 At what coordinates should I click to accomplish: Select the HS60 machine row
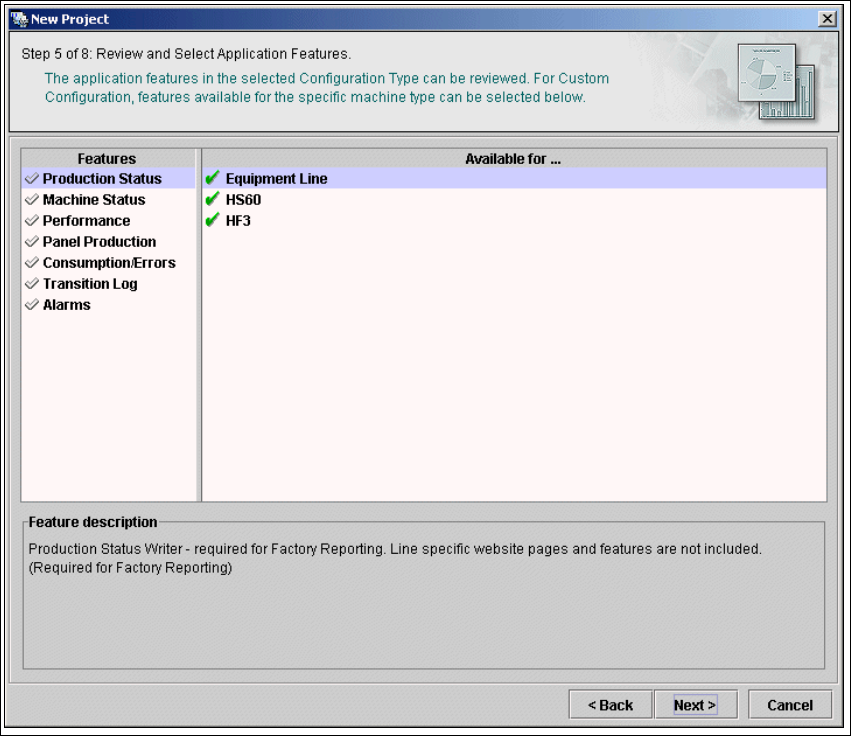pyautogui.click(x=515, y=200)
